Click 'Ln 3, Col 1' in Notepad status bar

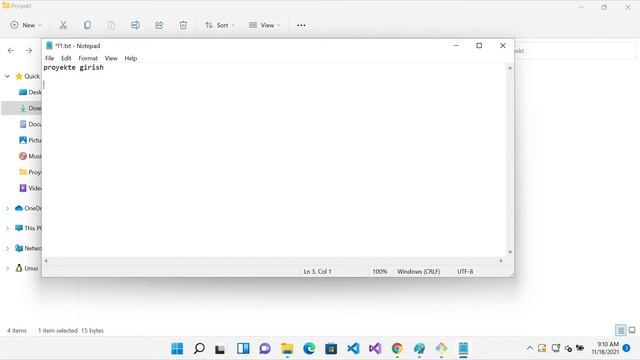pyautogui.click(x=317, y=271)
